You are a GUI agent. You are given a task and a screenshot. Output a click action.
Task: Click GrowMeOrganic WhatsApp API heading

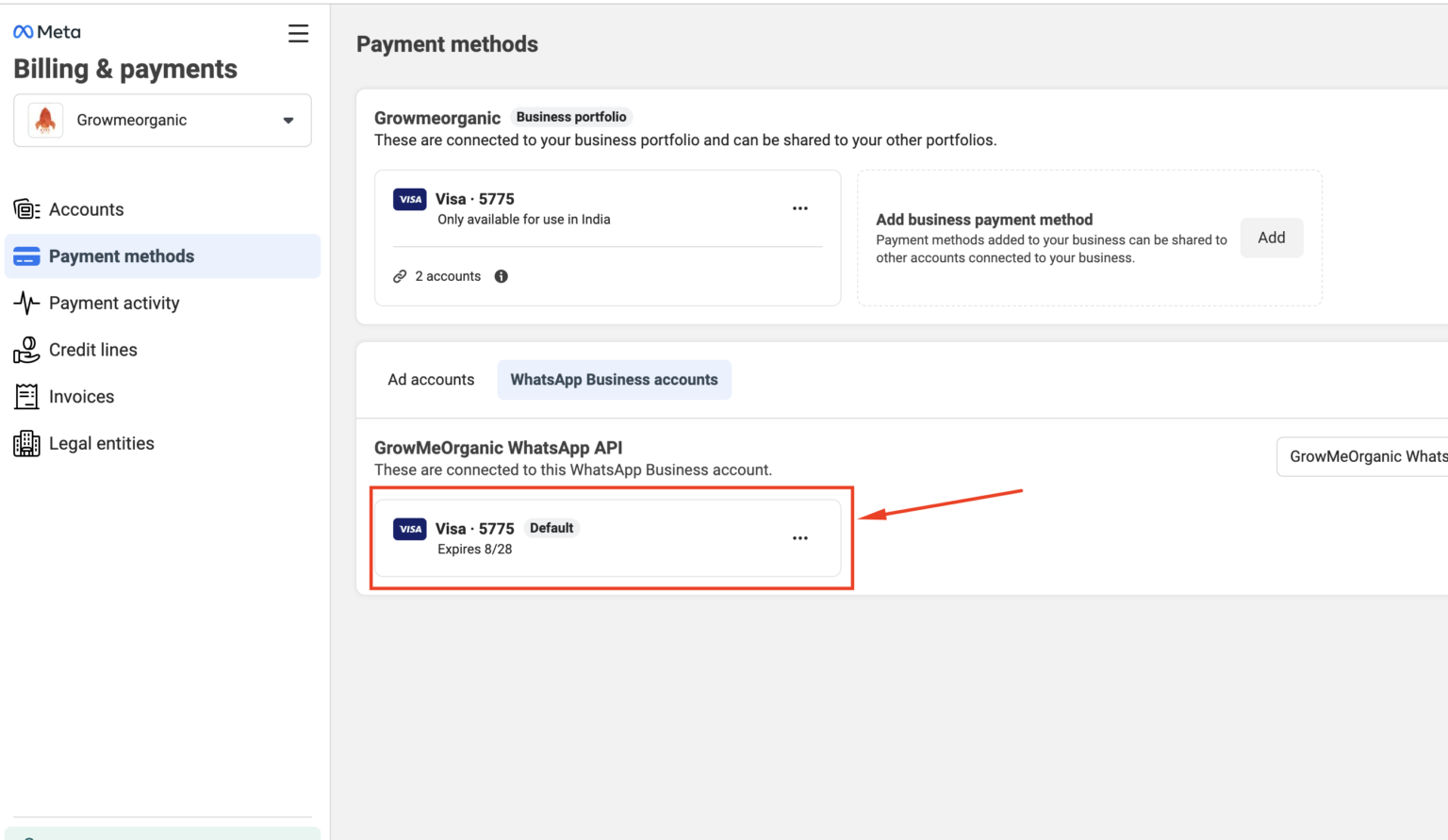499,448
